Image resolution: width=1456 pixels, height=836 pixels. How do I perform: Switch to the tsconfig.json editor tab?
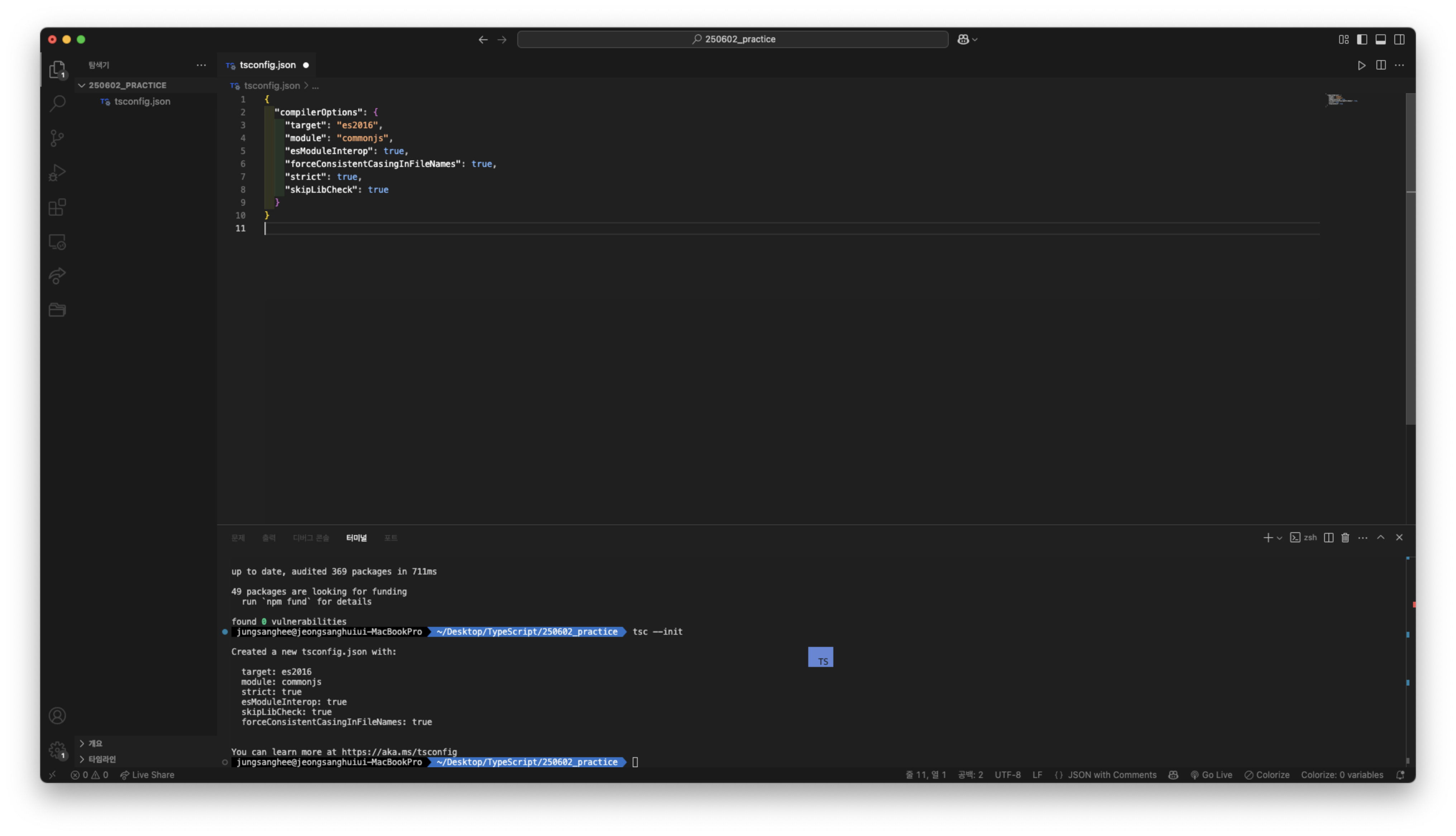pos(267,65)
